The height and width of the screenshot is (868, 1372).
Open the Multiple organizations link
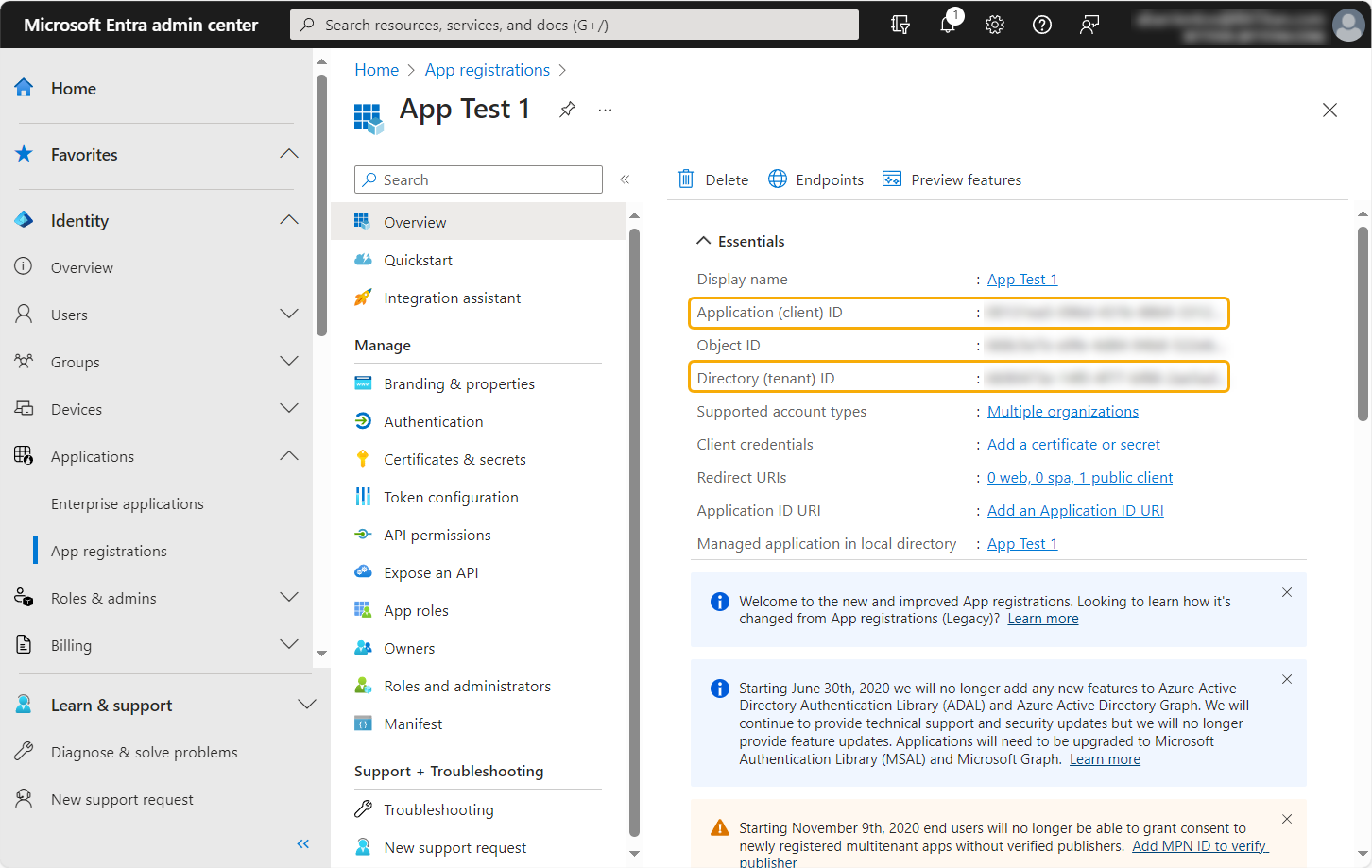point(1062,411)
